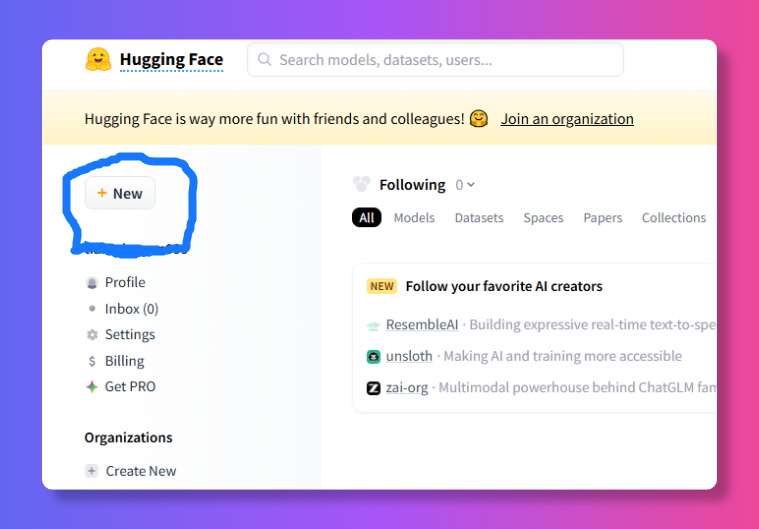Open the New creation menu button
Screen dimensions: 759x529
pos(120,194)
